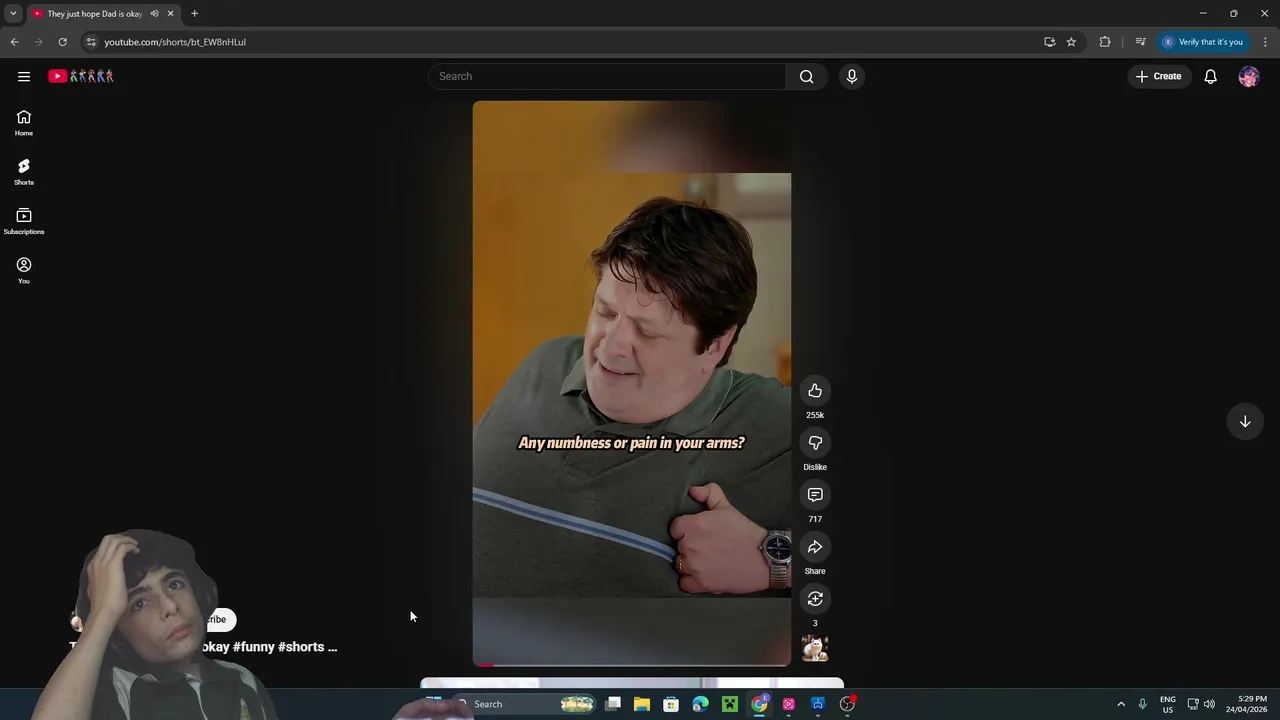Open the account avatar menu
The width and height of the screenshot is (1280, 720).
tap(1248, 76)
